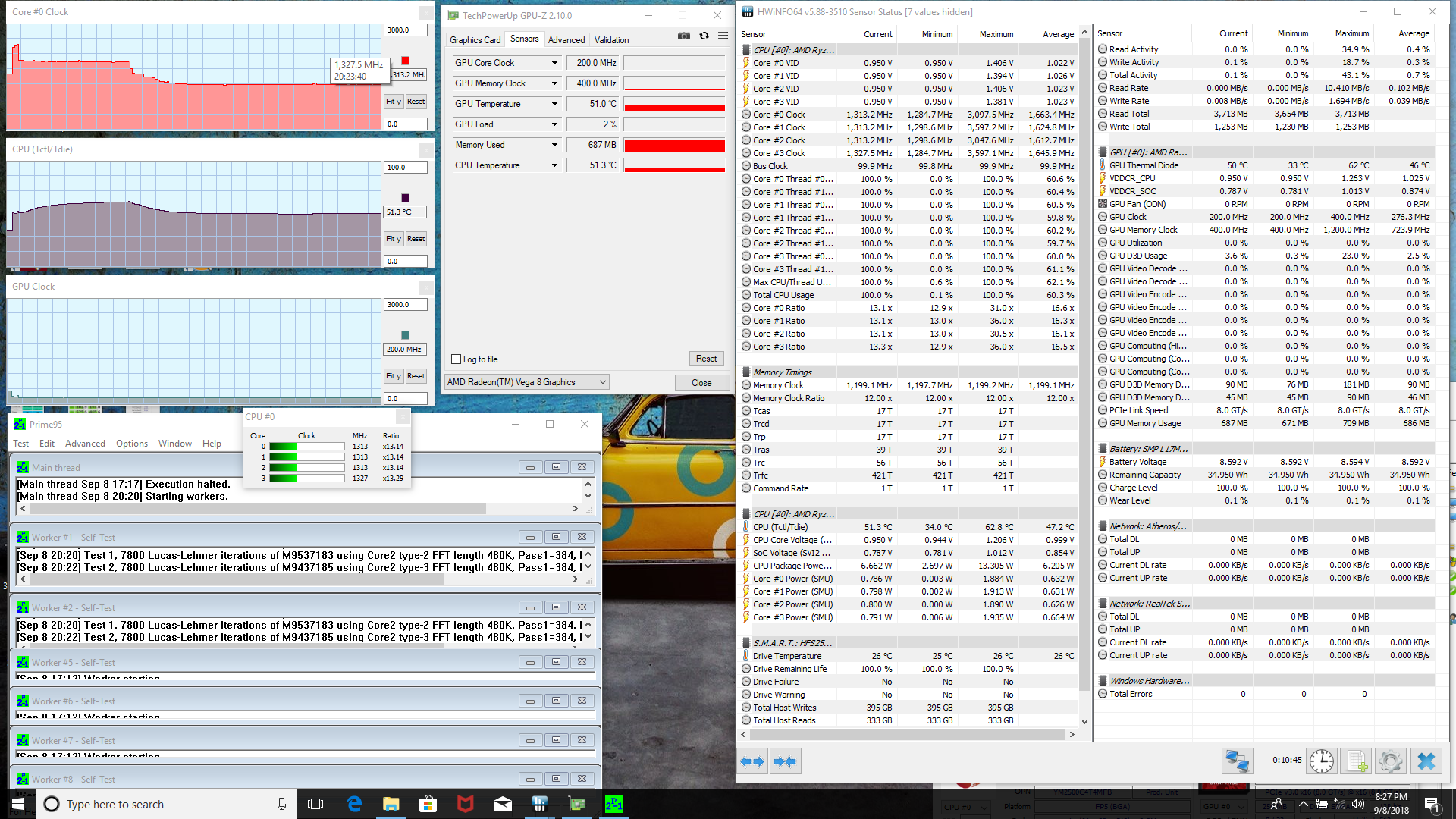Switch to GPU-Z Advanced tab
1456x819 pixels.
pyautogui.click(x=566, y=40)
